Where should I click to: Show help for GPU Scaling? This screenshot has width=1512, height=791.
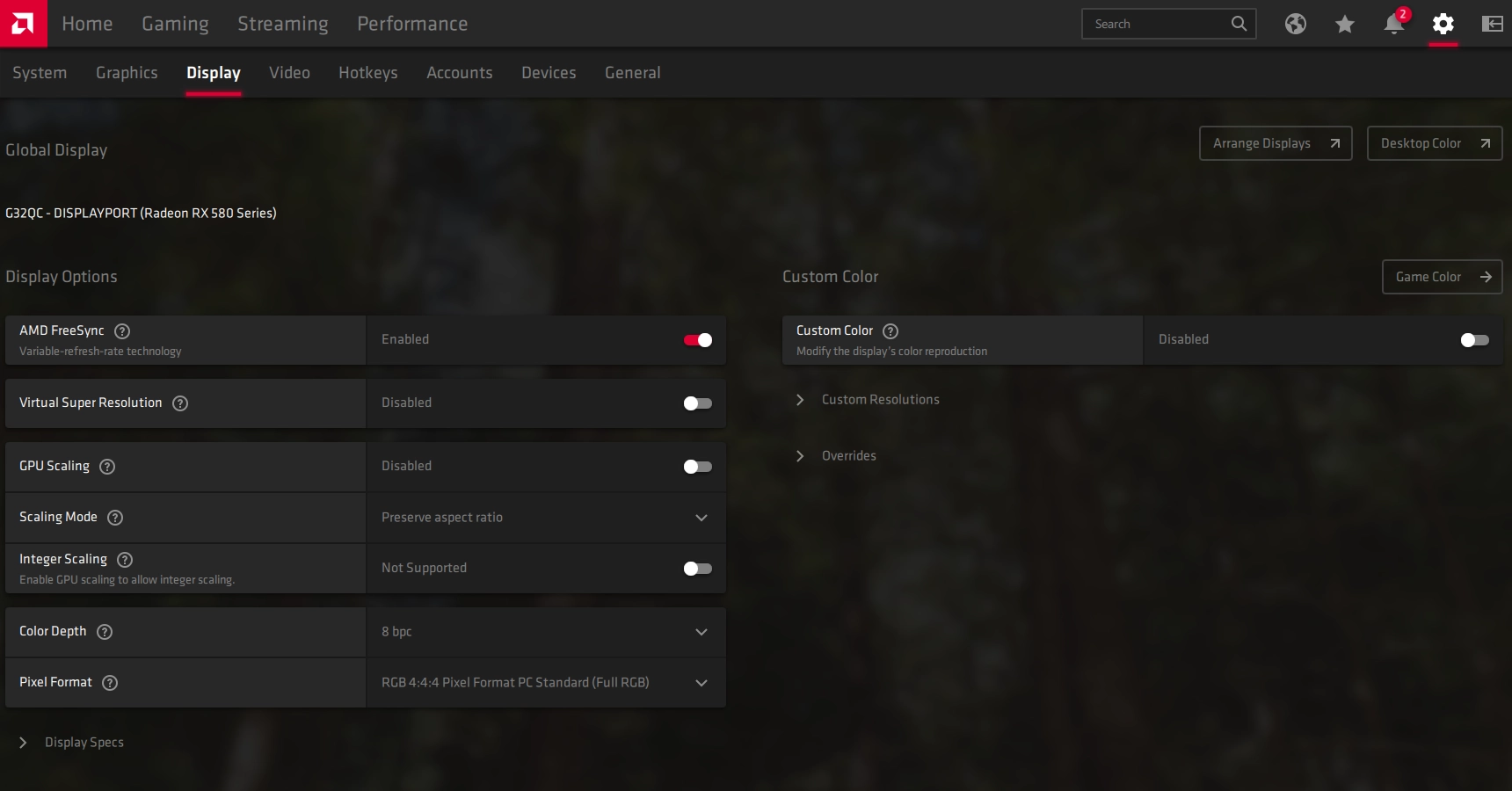tap(107, 467)
